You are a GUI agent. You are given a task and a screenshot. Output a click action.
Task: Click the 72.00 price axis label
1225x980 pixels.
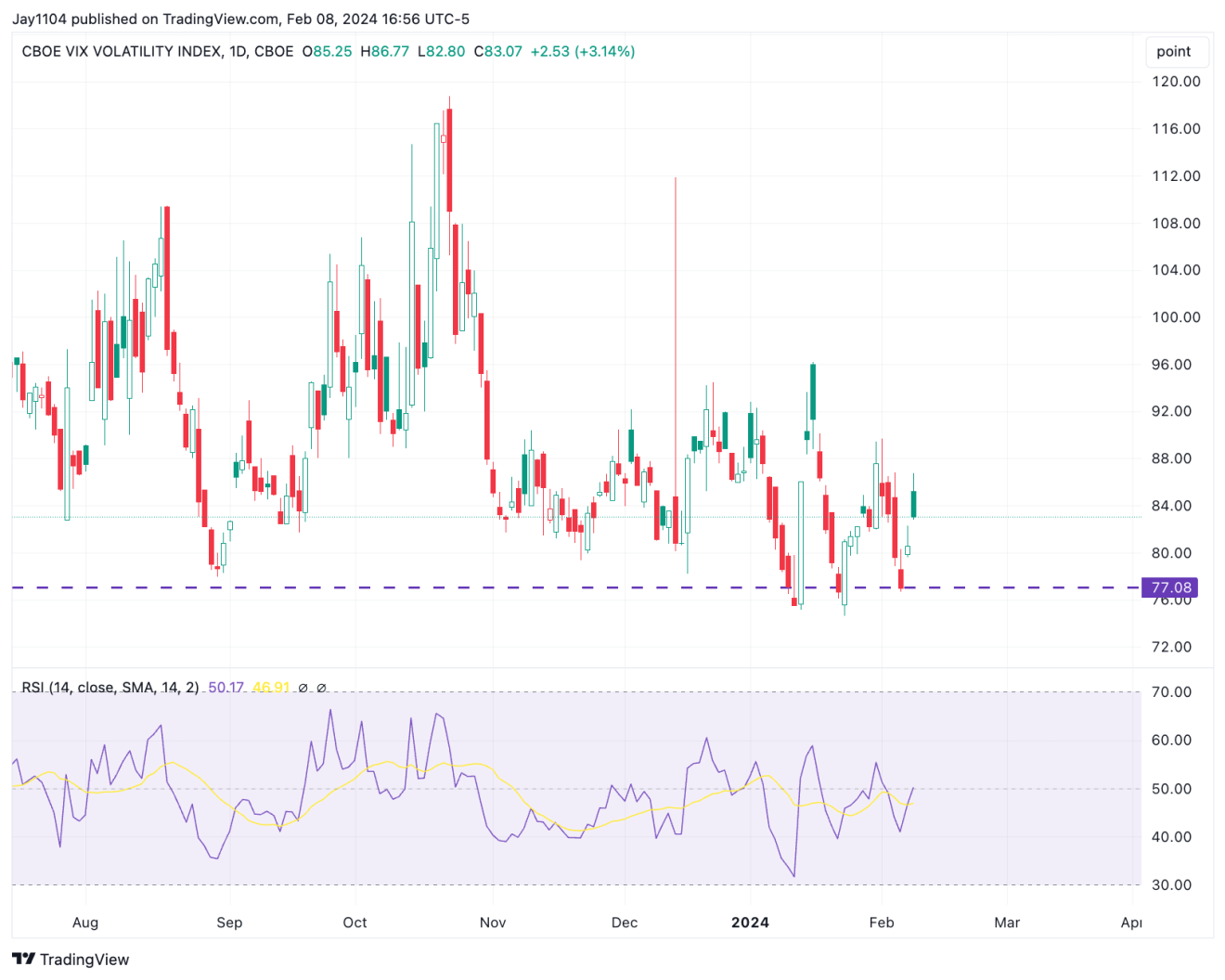click(1172, 647)
